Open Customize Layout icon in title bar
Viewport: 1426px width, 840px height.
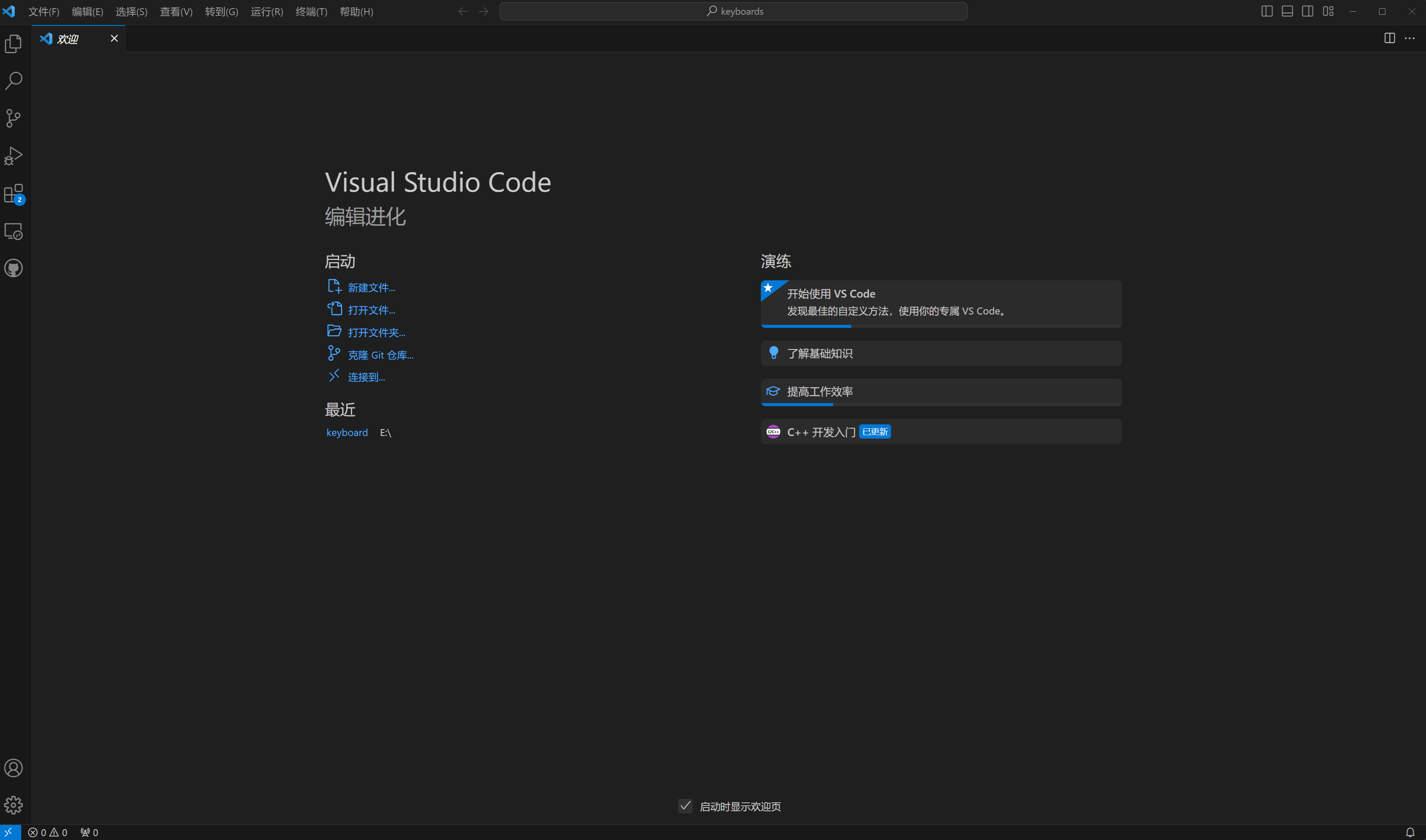pyautogui.click(x=1328, y=11)
